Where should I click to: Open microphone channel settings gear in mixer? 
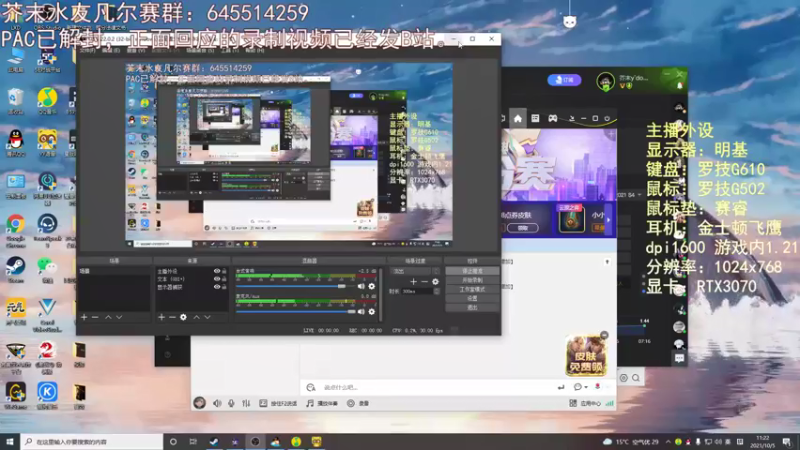pos(371,311)
